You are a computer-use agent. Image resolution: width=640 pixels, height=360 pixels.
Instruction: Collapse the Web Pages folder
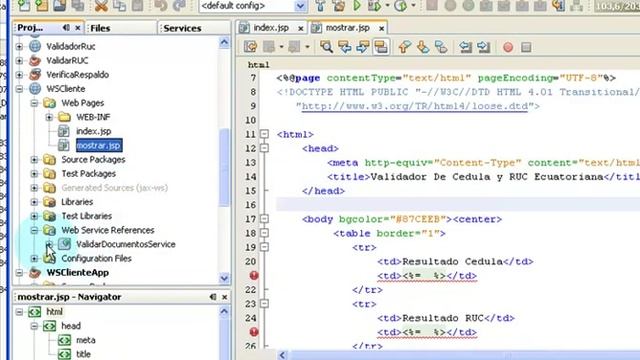click(34, 103)
